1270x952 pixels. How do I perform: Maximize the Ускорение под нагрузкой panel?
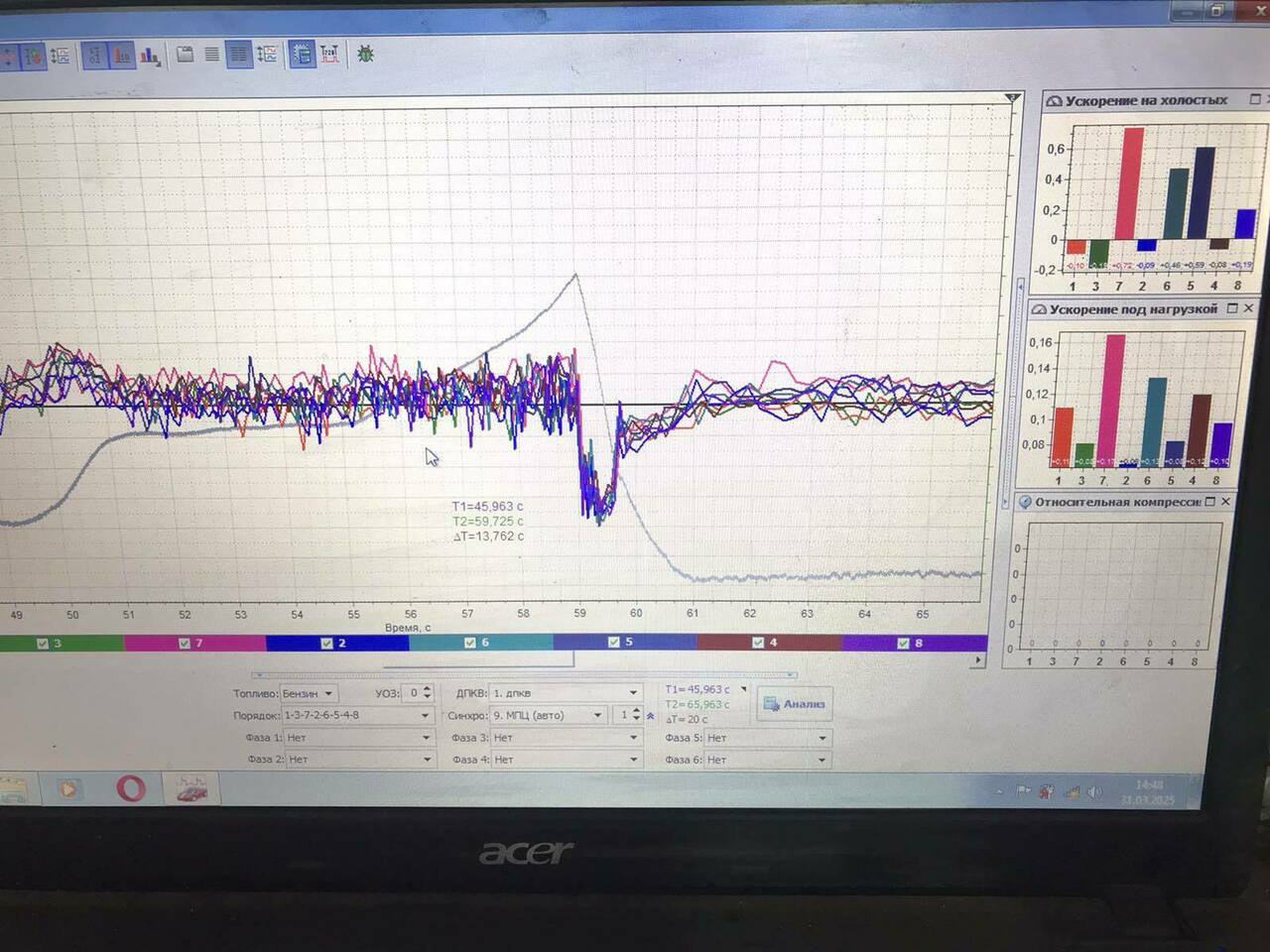point(1232,308)
